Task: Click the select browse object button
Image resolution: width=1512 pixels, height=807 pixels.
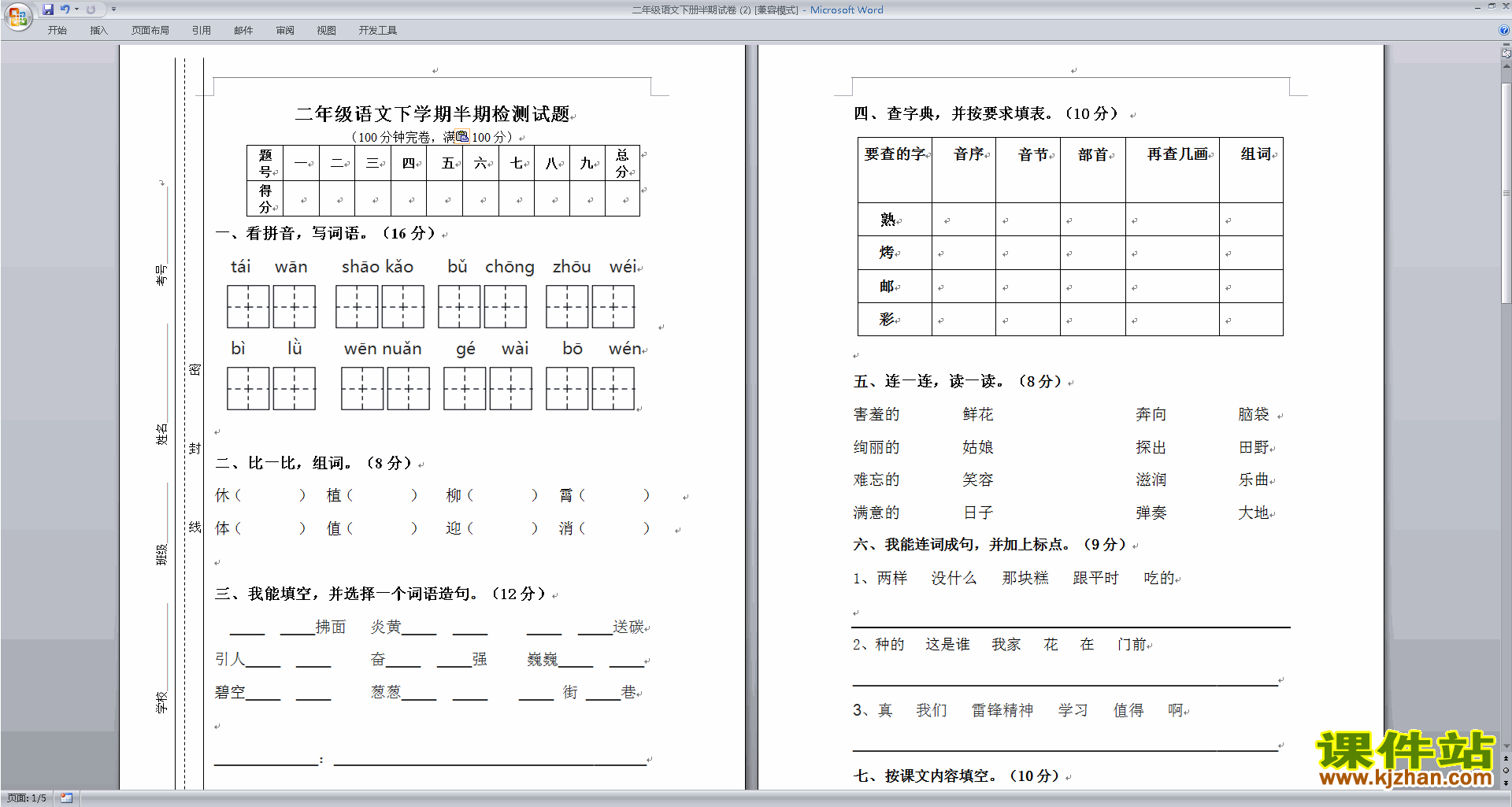Action: tap(1506, 771)
